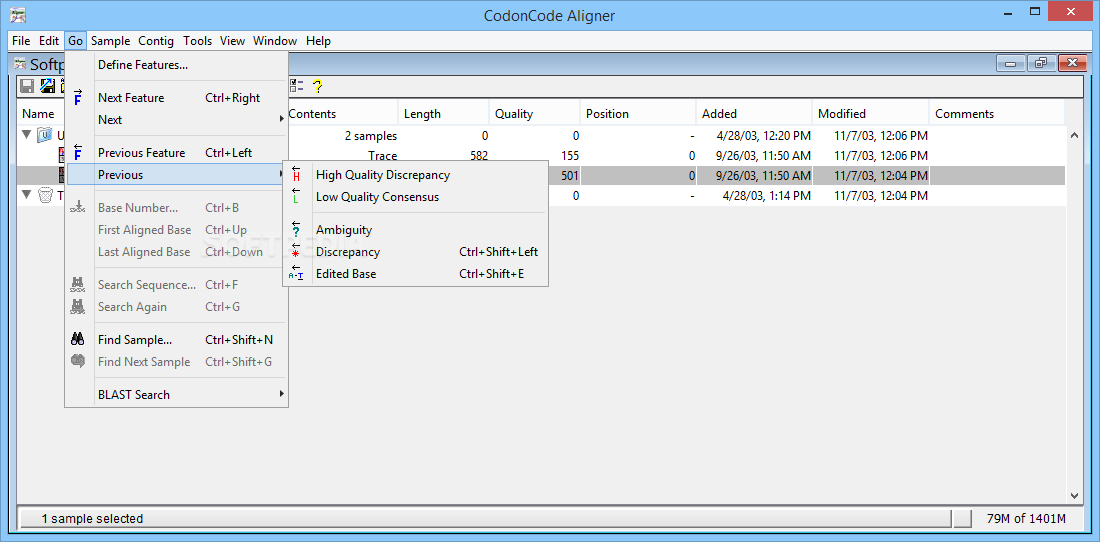Click the '582' length value

479,156
